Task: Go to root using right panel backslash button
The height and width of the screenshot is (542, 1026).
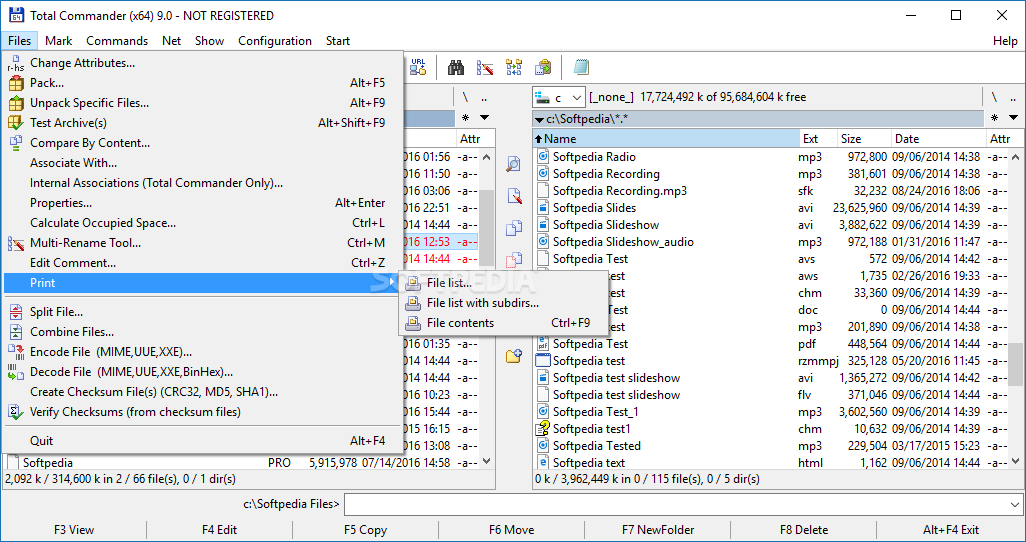Action: [x=994, y=98]
